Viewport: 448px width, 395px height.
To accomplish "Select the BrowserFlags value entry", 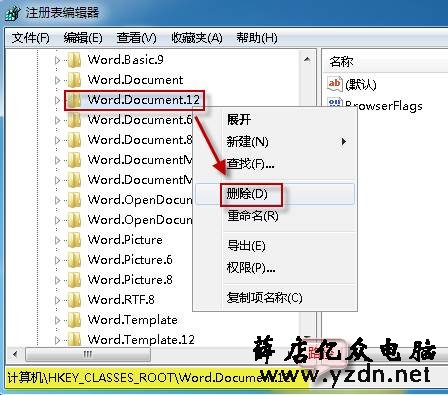I will tap(384, 106).
